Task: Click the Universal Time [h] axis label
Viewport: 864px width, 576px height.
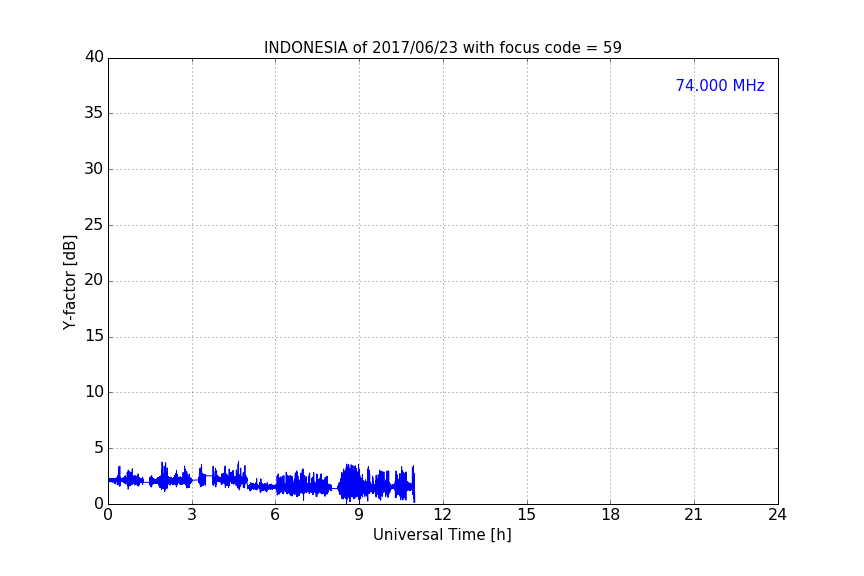Action: coord(442,534)
